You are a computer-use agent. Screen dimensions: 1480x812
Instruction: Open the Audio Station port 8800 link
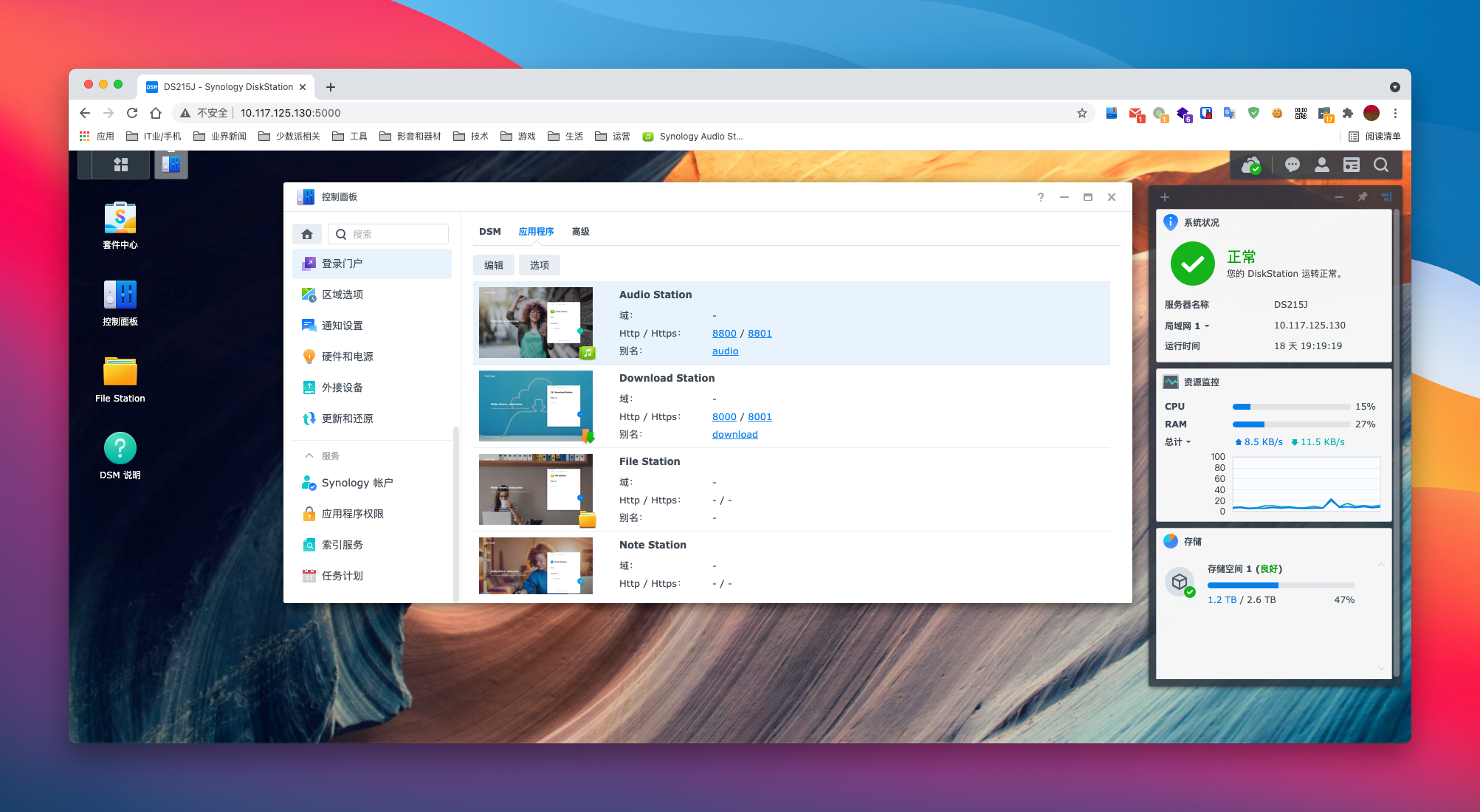click(723, 333)
